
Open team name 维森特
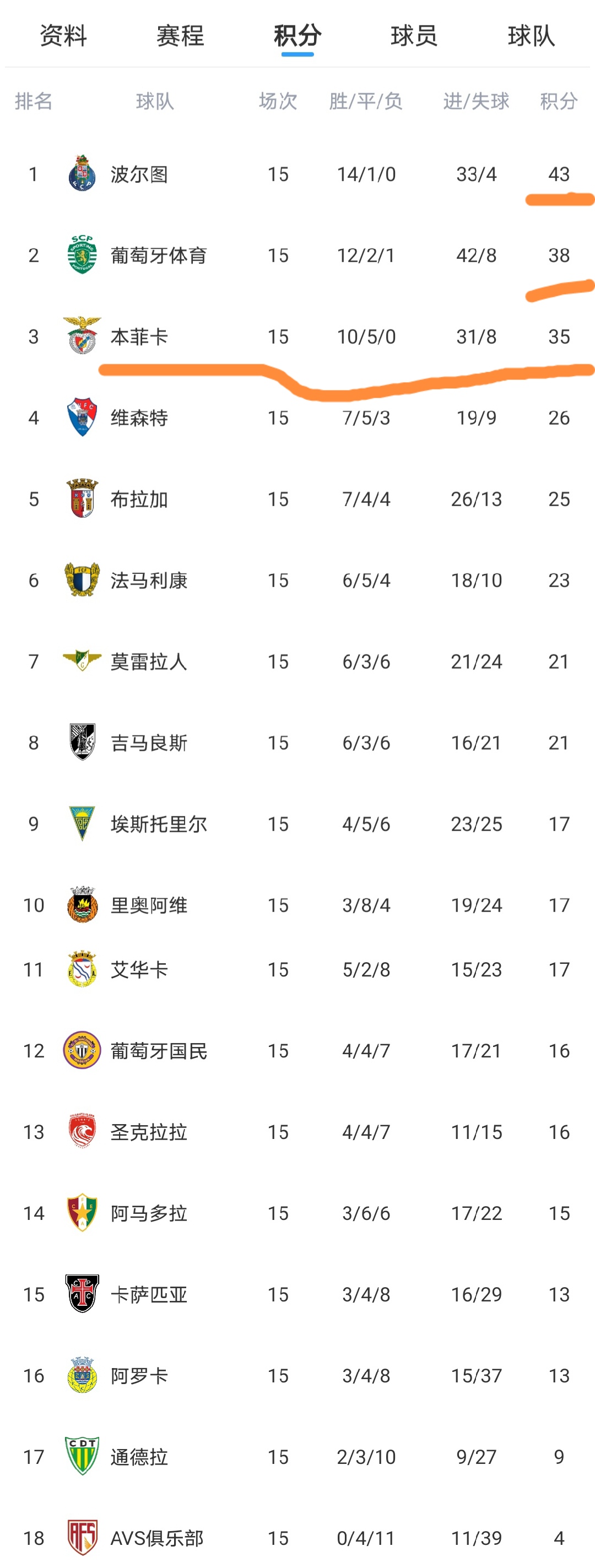[x=139, y=417]
